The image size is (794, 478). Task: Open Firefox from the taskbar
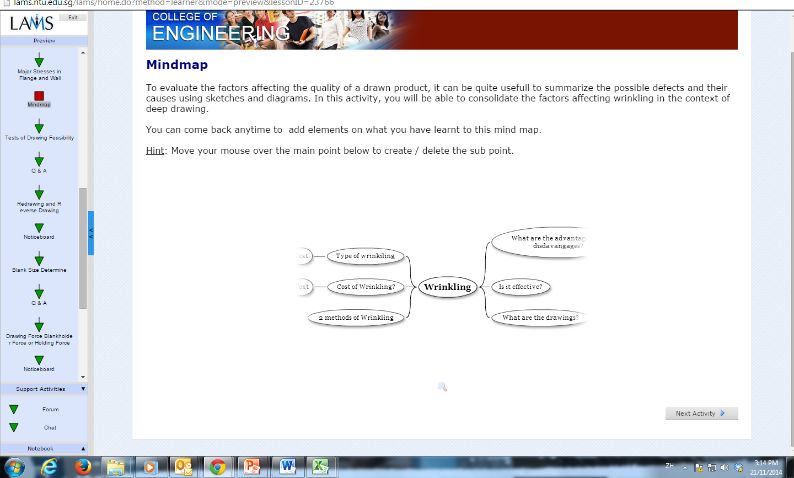[83, 467]
